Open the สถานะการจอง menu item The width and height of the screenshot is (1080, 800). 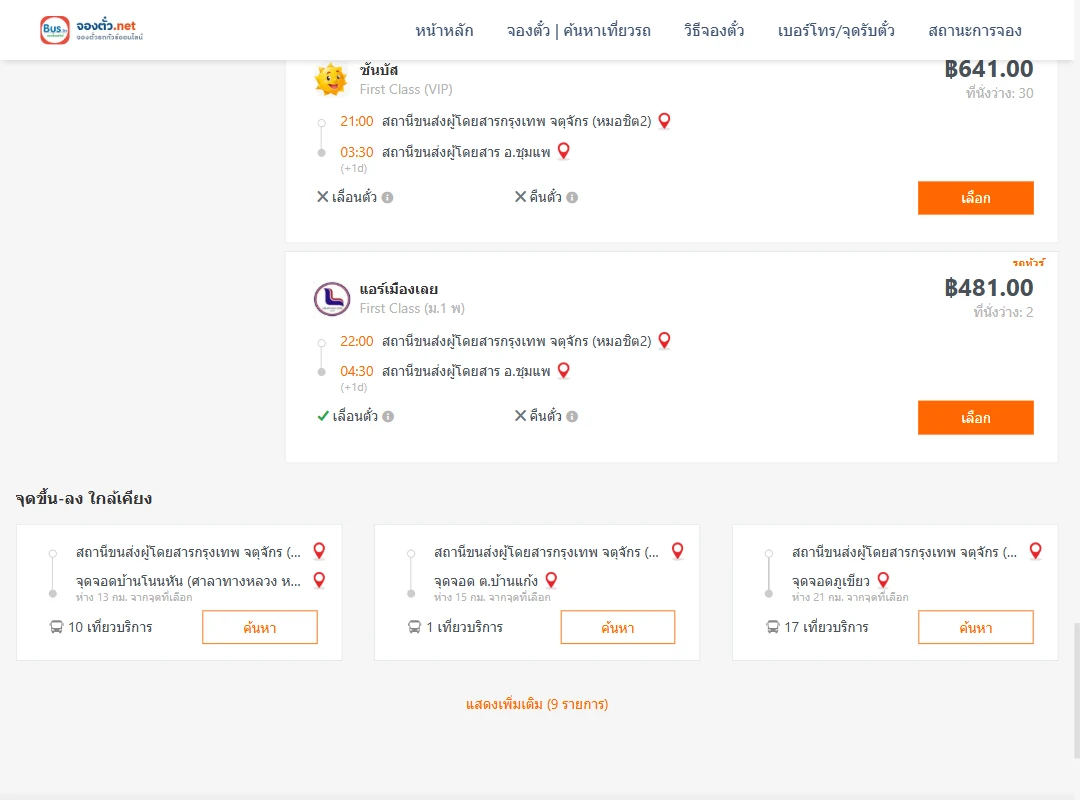(x=975, y=31)
